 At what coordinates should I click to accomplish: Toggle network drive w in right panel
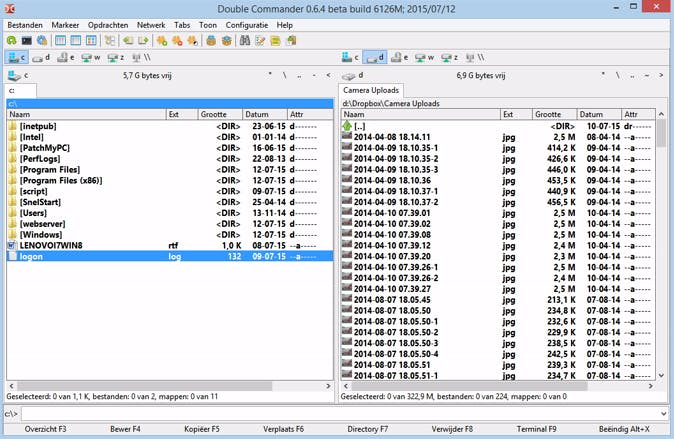click(x=424, y=58)
